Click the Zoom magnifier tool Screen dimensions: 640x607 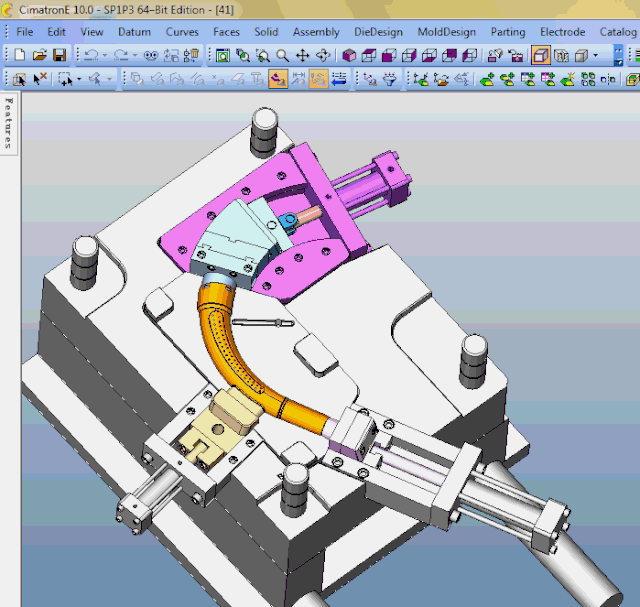(x=282, y=55)
